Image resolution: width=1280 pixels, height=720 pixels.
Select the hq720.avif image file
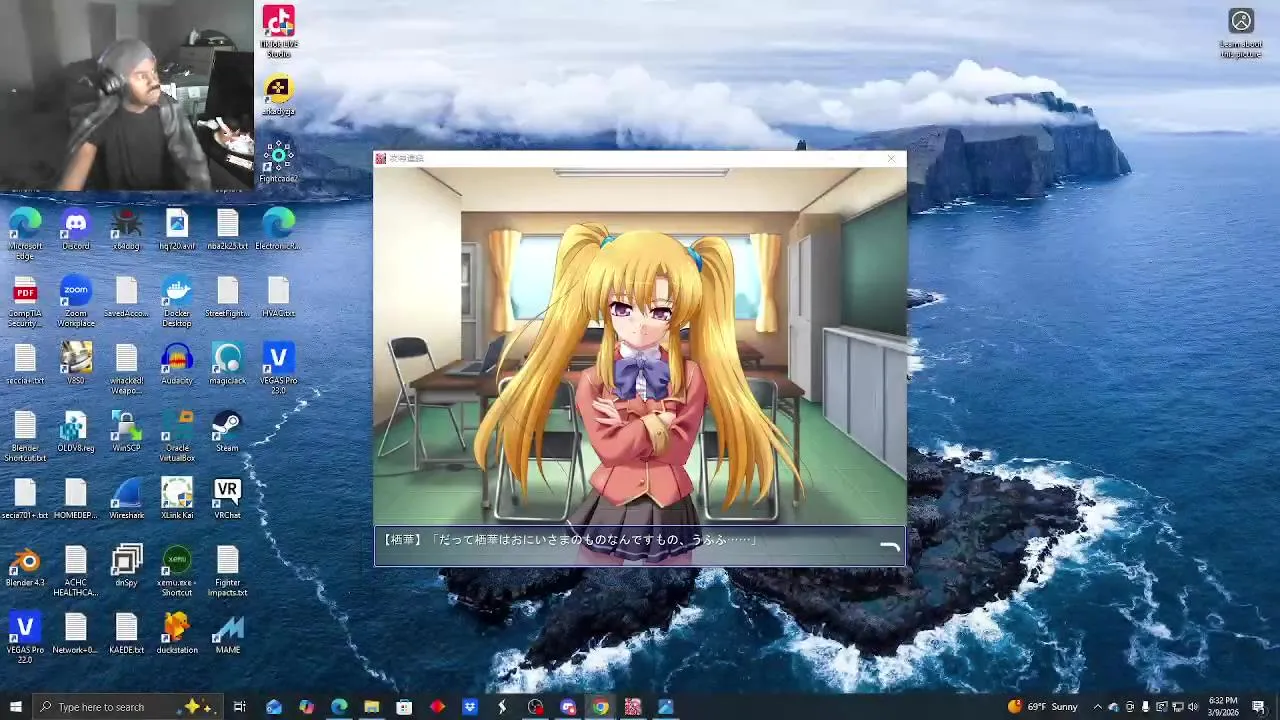[x=177, y=229]
